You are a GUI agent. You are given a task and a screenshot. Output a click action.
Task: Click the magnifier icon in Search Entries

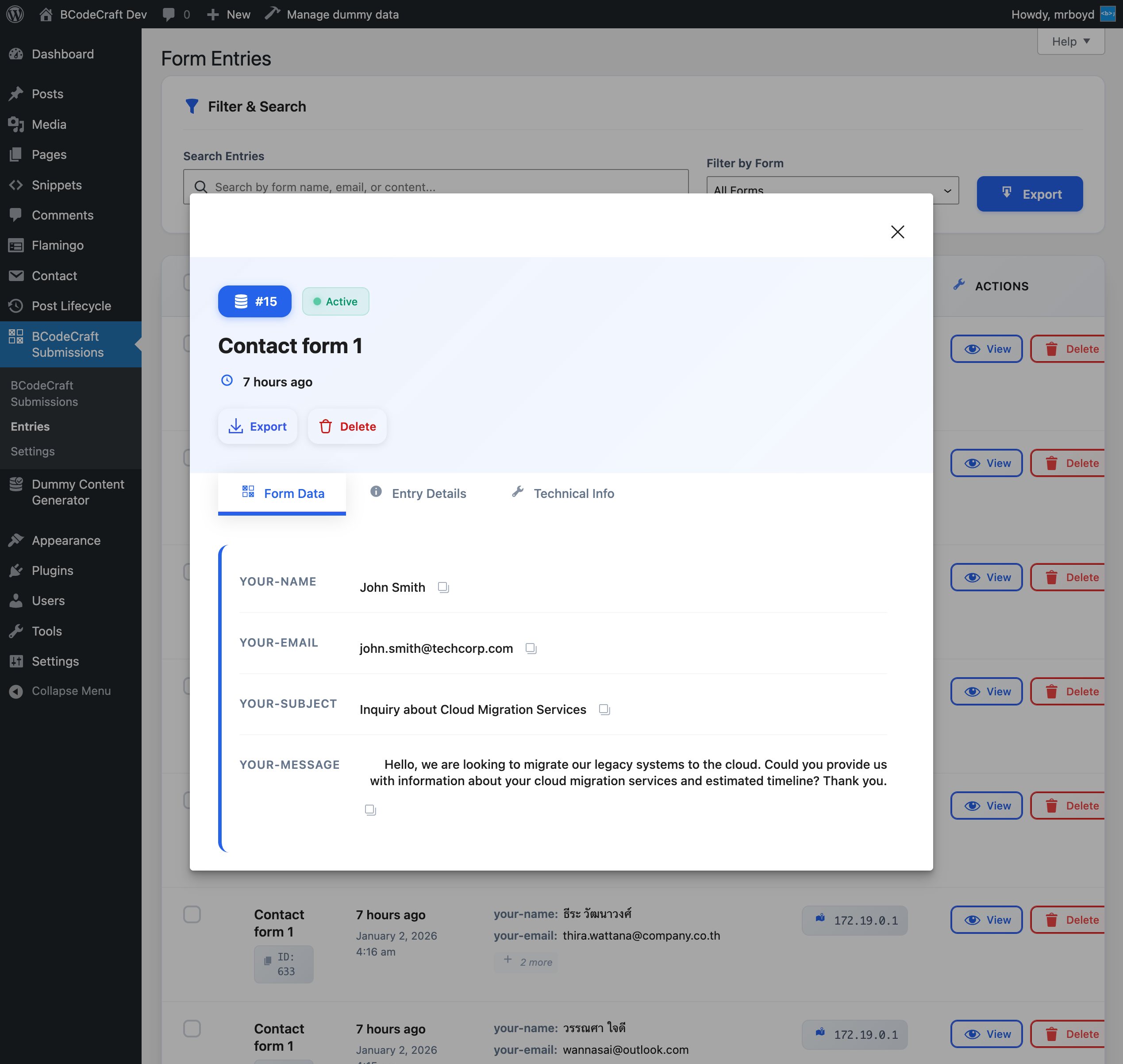click(x=201, y=187)
